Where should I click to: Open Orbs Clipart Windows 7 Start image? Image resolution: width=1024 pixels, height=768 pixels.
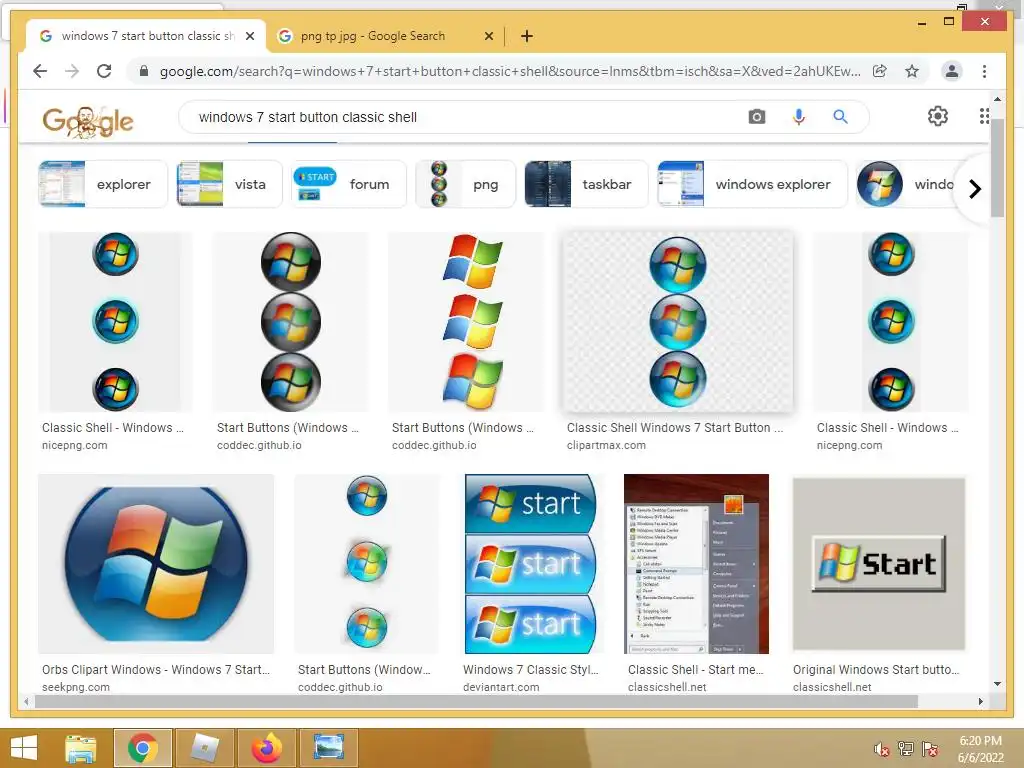[x=156, y=564]
